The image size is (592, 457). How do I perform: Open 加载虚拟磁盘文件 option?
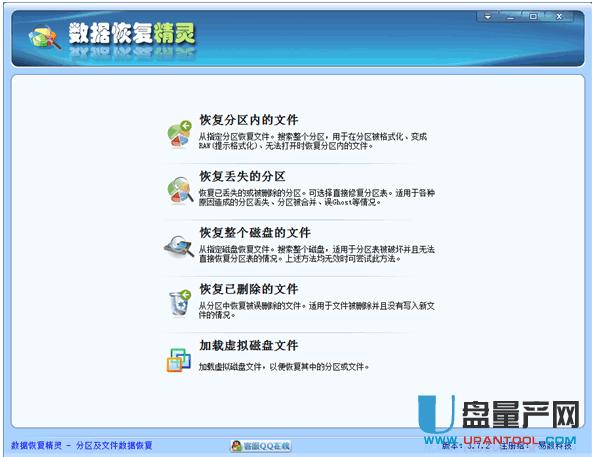[249, 345]
